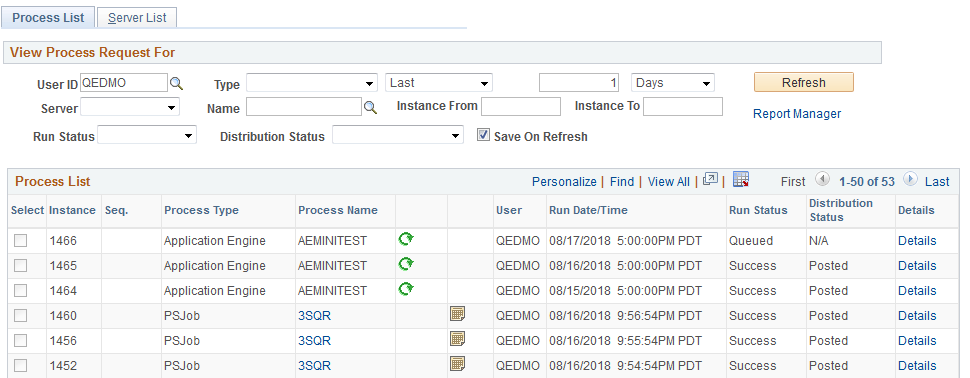Viewport: 970px width, 378px height.
Task: Click the Refresh button
Action: pos(804,82)
